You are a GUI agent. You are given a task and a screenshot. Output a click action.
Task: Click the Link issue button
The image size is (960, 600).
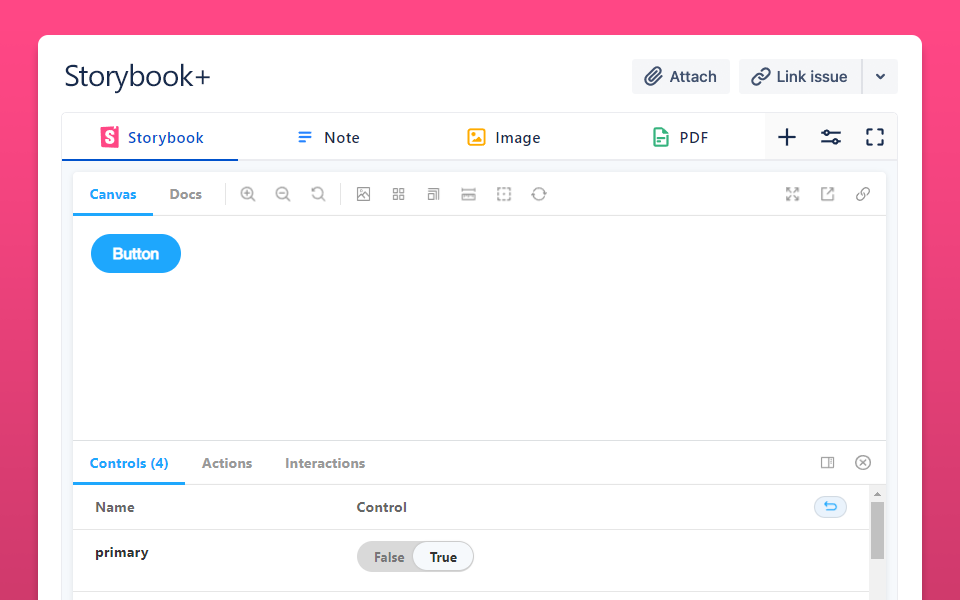click(x=800, y=77)
